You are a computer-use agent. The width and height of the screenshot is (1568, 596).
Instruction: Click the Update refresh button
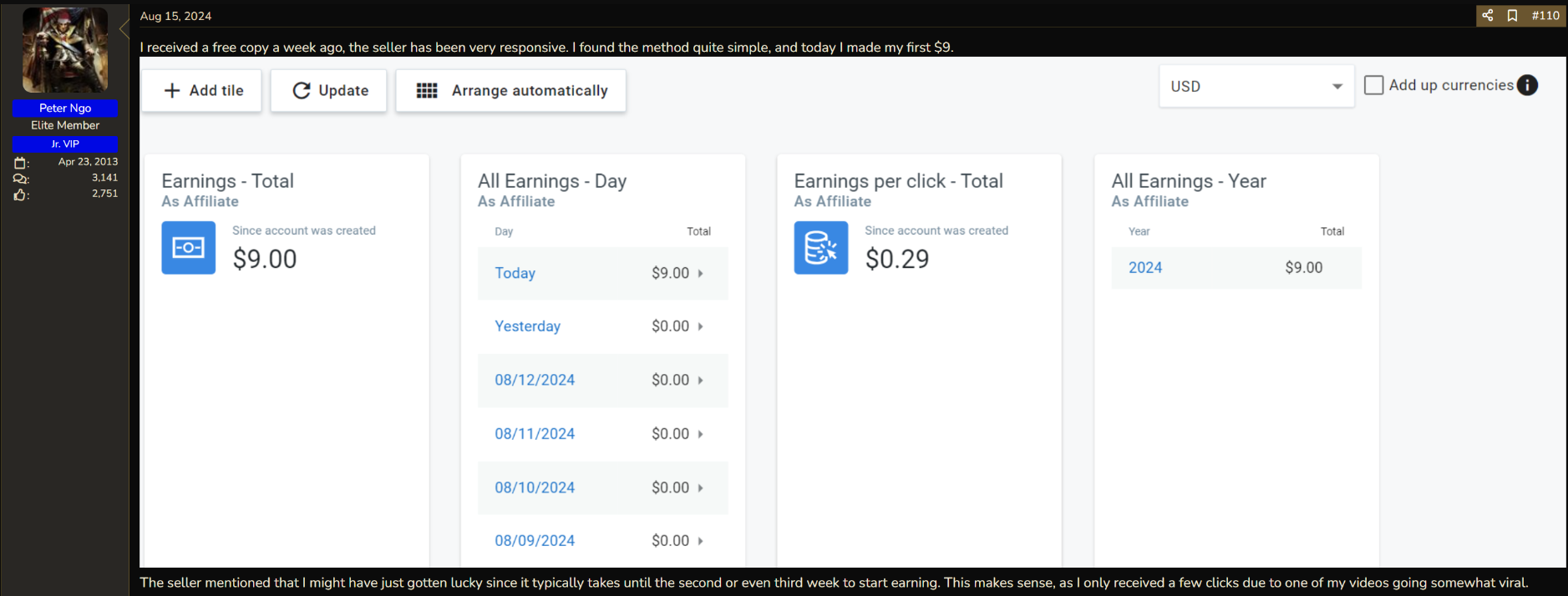pyautogui.click(x=329, y=90)
